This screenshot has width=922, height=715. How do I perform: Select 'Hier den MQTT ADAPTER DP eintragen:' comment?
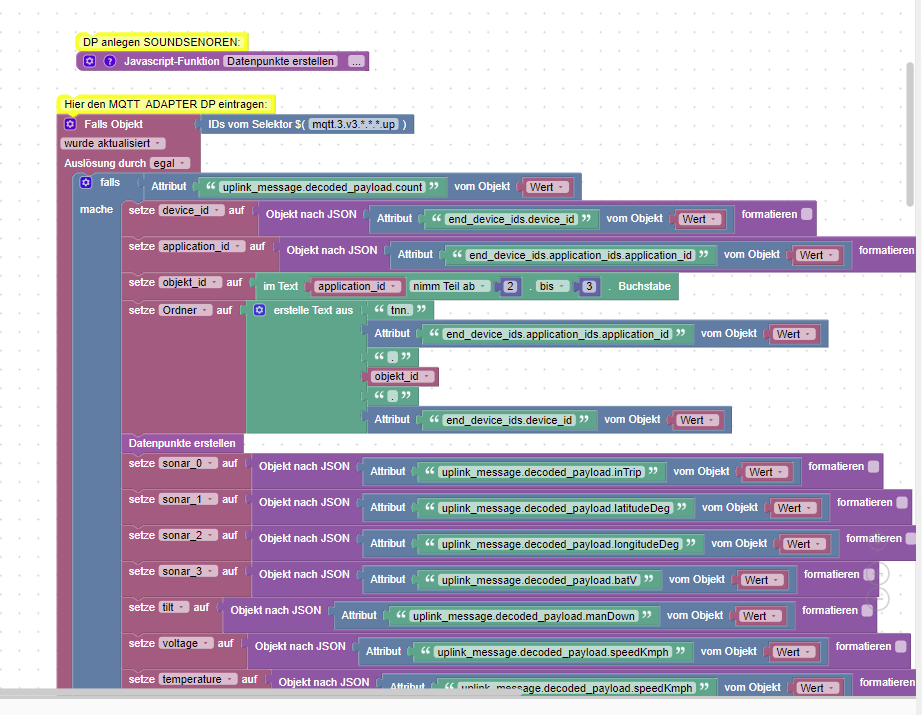point(166,104)
